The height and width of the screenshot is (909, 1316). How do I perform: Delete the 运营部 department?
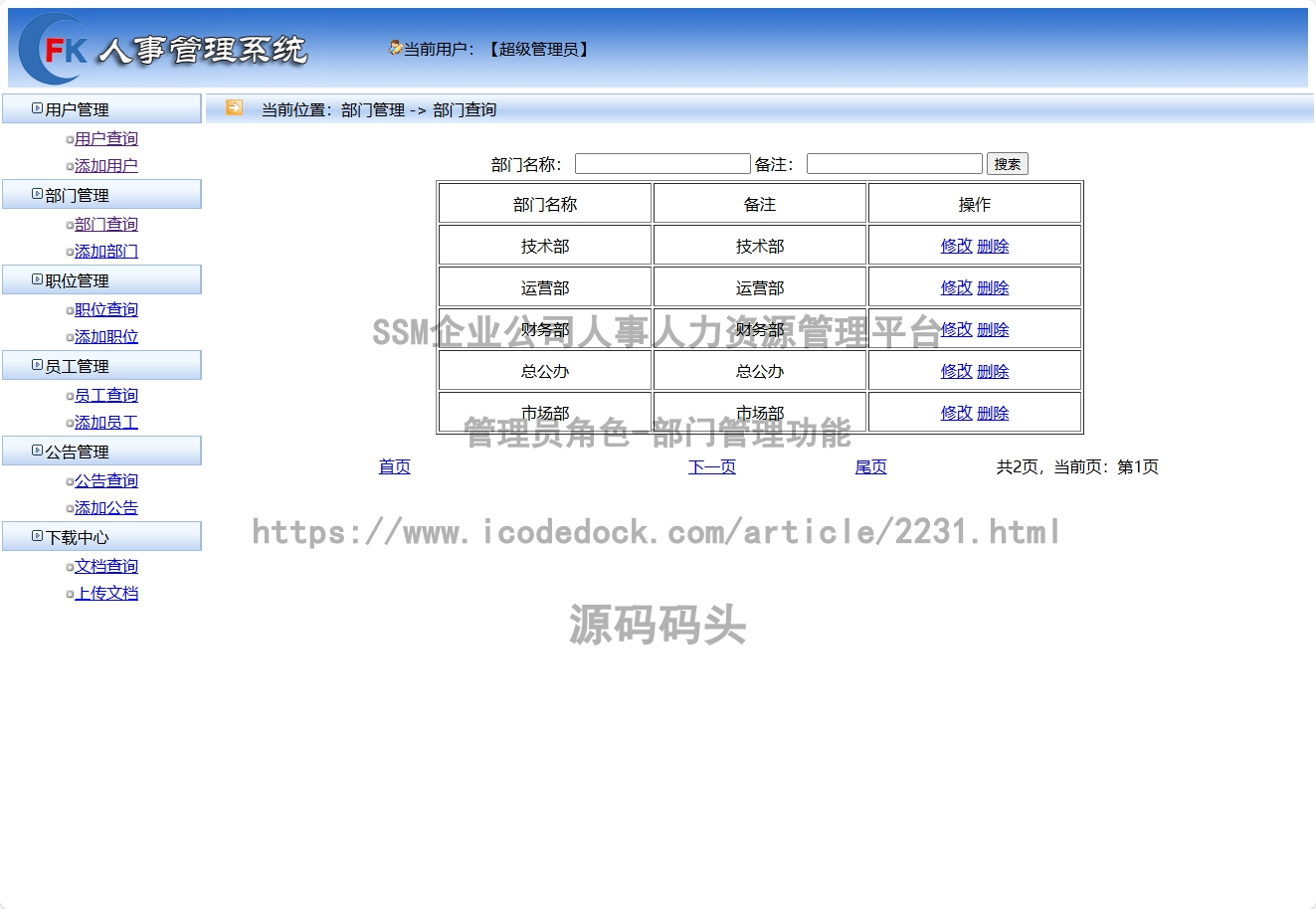click(x=993, y=287)
